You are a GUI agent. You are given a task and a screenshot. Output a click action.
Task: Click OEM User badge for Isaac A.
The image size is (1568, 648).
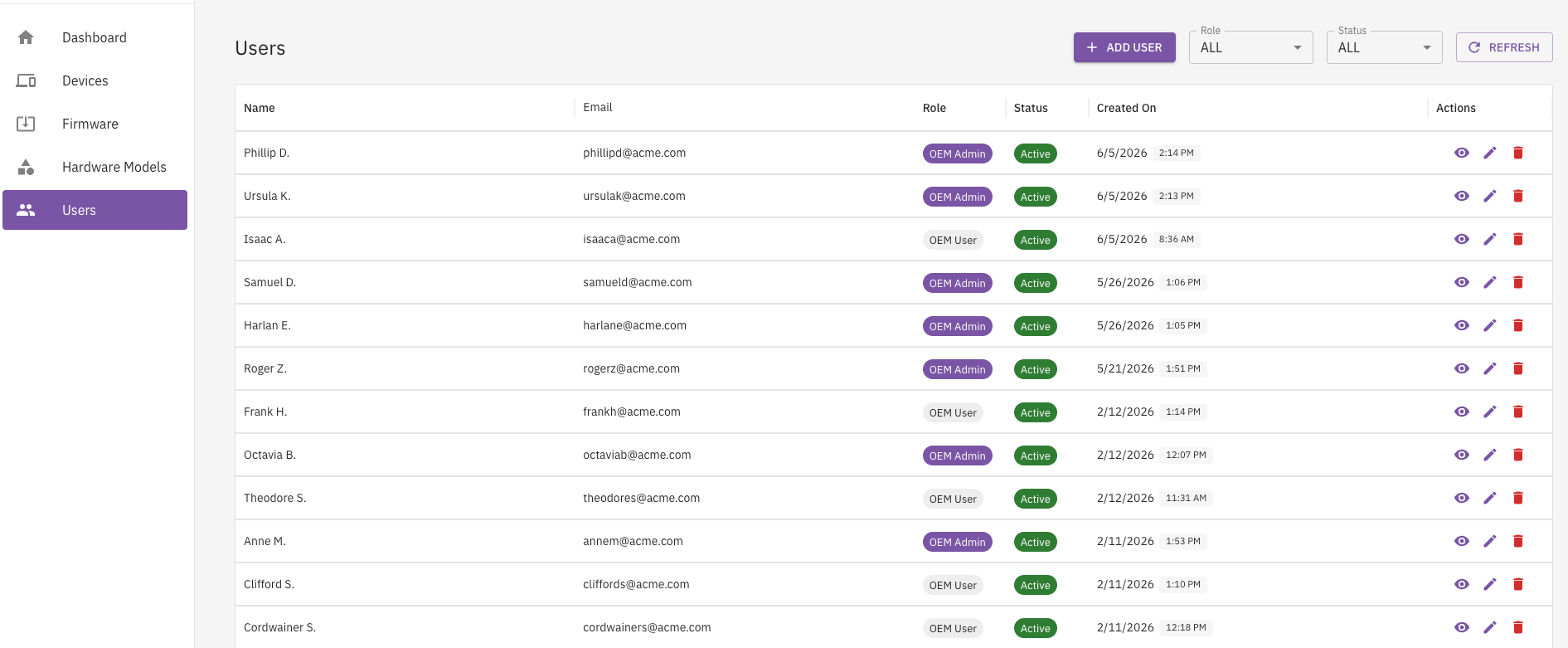(953, 240)
